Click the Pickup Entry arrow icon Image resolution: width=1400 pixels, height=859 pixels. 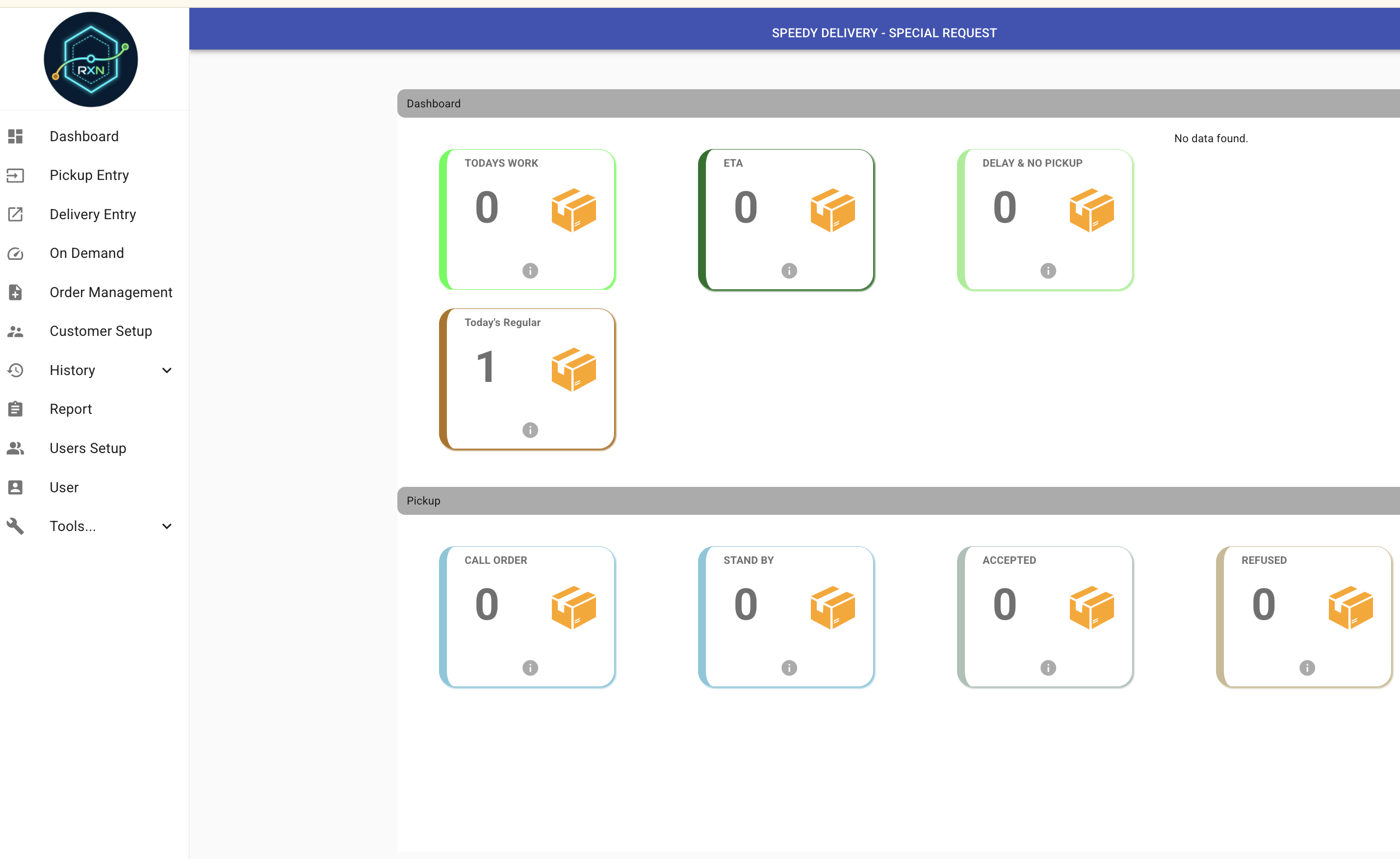pyautogui.click(x=15, y=176)
